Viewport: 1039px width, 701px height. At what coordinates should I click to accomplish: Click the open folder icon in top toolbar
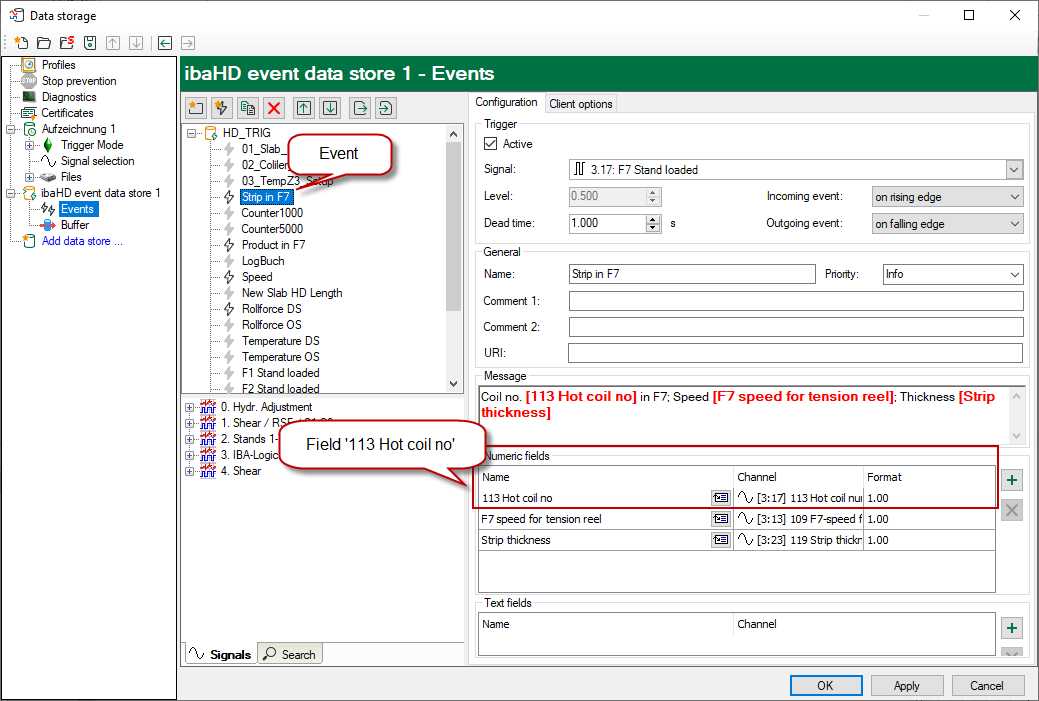click(x=44, y=43)
